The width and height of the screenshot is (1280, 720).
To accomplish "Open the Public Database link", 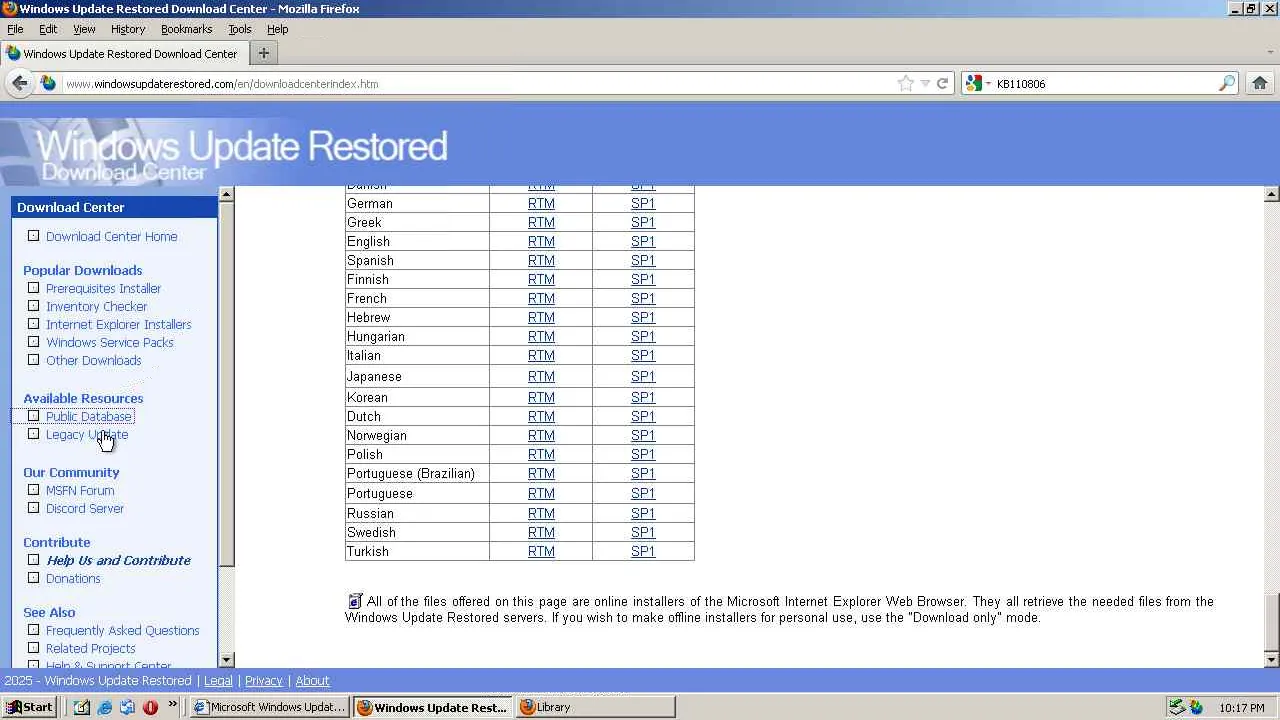I will [x=88, y=417].
